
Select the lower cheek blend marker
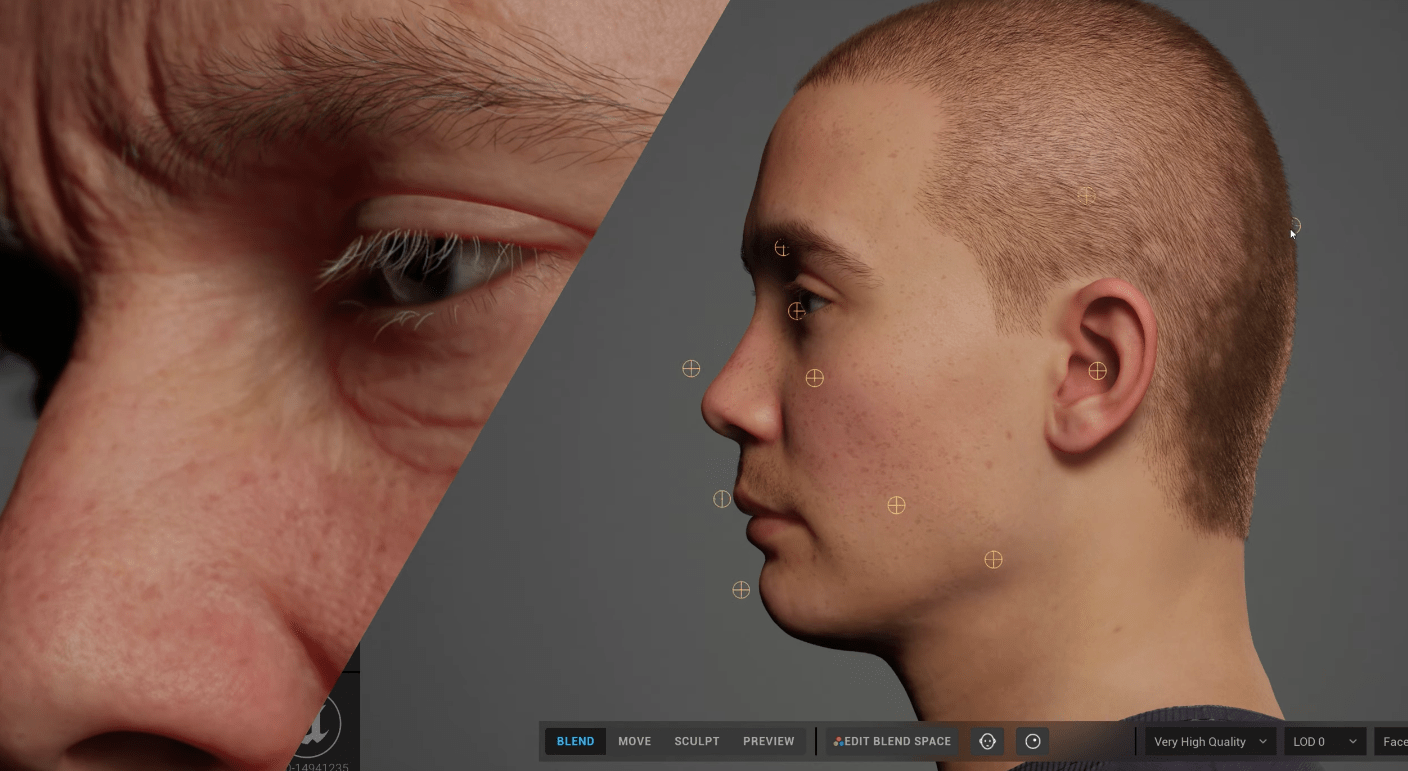click(x=896, y=505)
